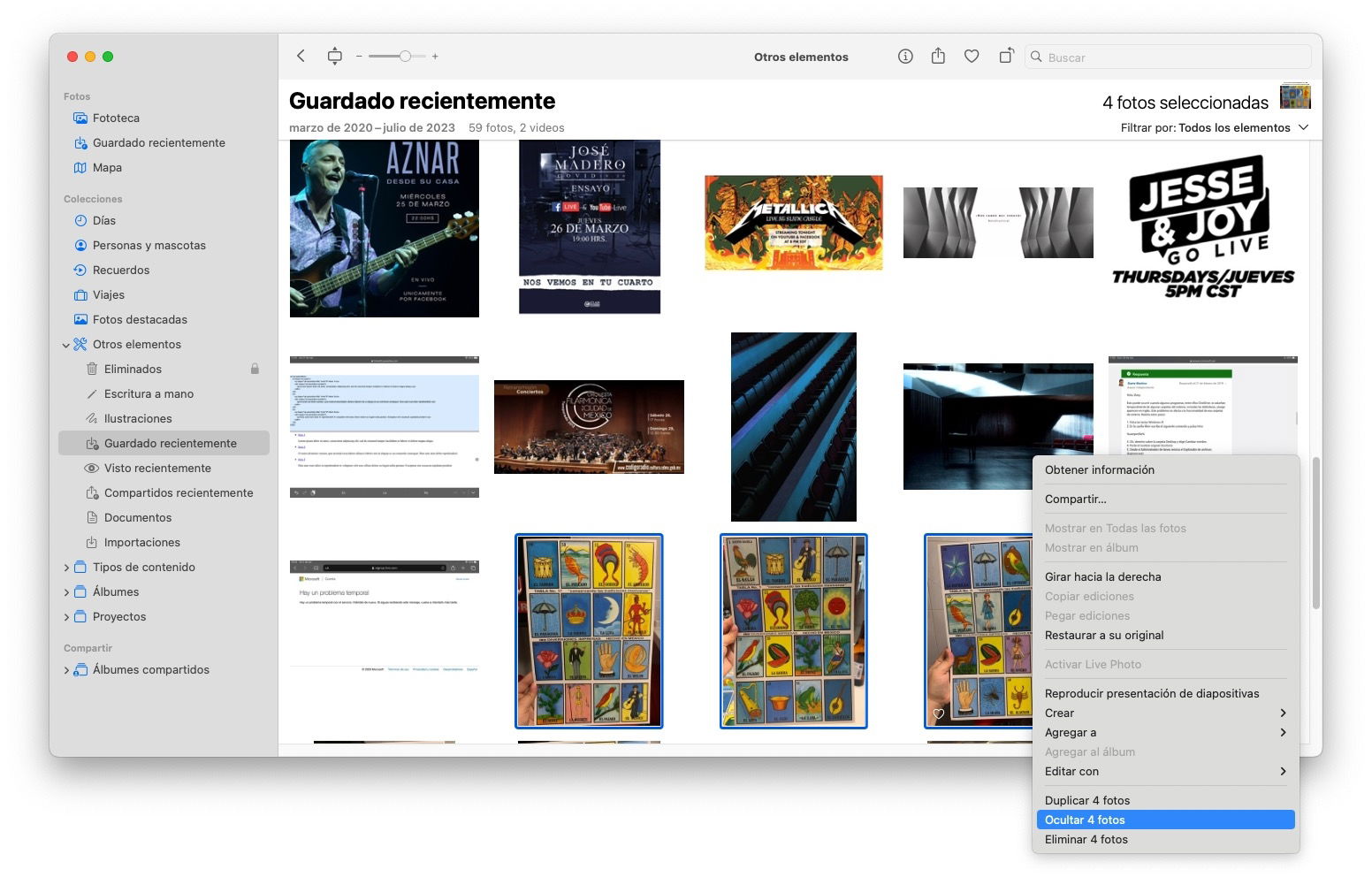Image resolution: width=1372 pixels, height=877 pixels.
Task: Choose Compartir… in context menu
Action: pyautogui.click(x=1165, y=499)
